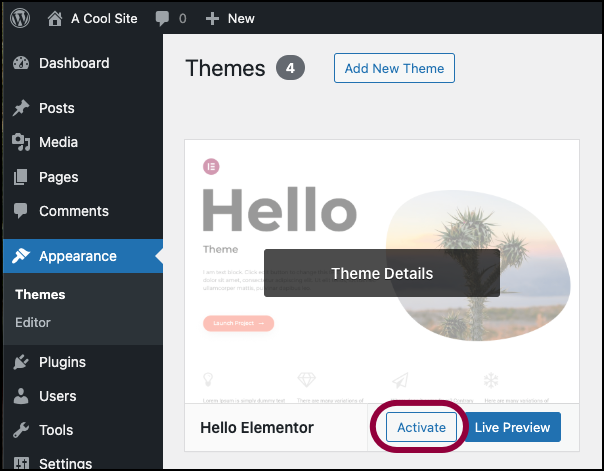Image resolution: width=604 pixels, height=471 pixels.
Task: Open the theme Editor submenu link
Action: click(33, 322)
